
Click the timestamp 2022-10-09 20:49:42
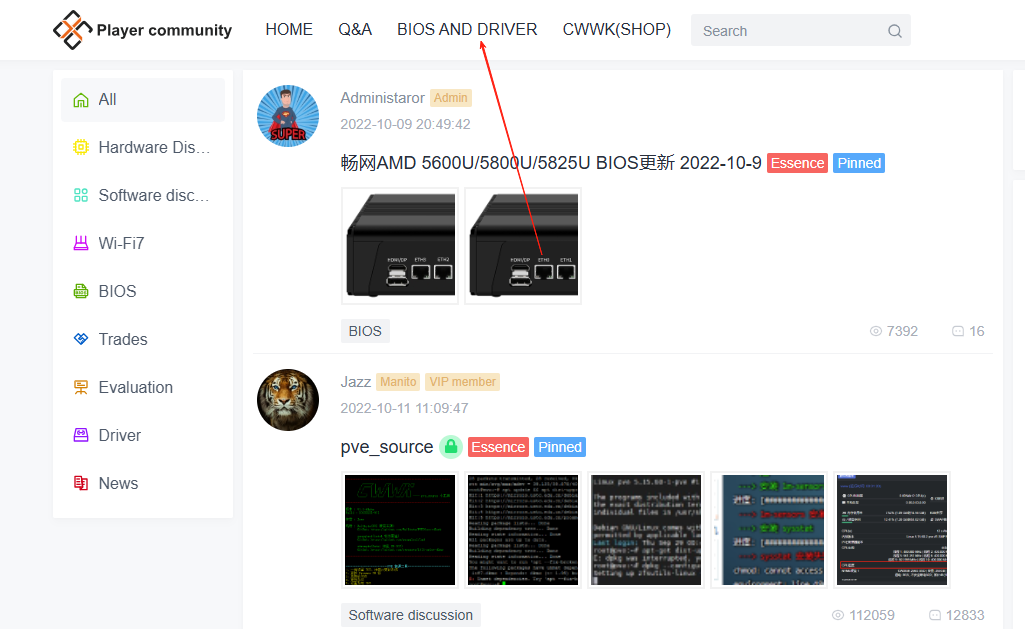point(405,124)
